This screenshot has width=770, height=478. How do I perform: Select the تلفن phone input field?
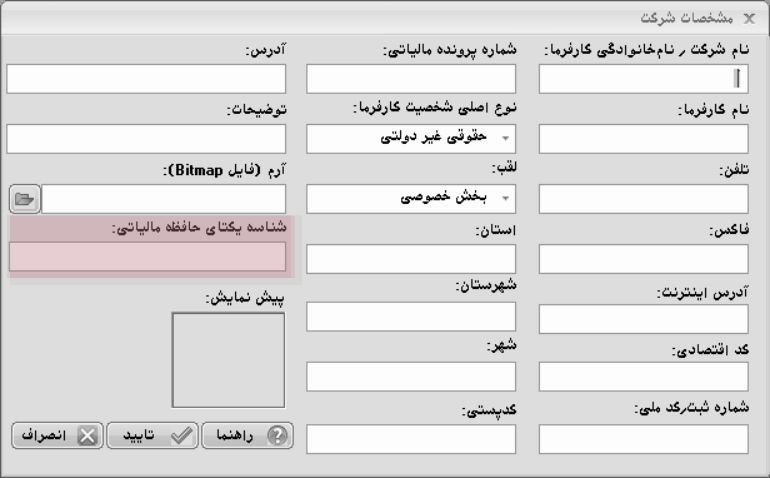pos(643,198)
